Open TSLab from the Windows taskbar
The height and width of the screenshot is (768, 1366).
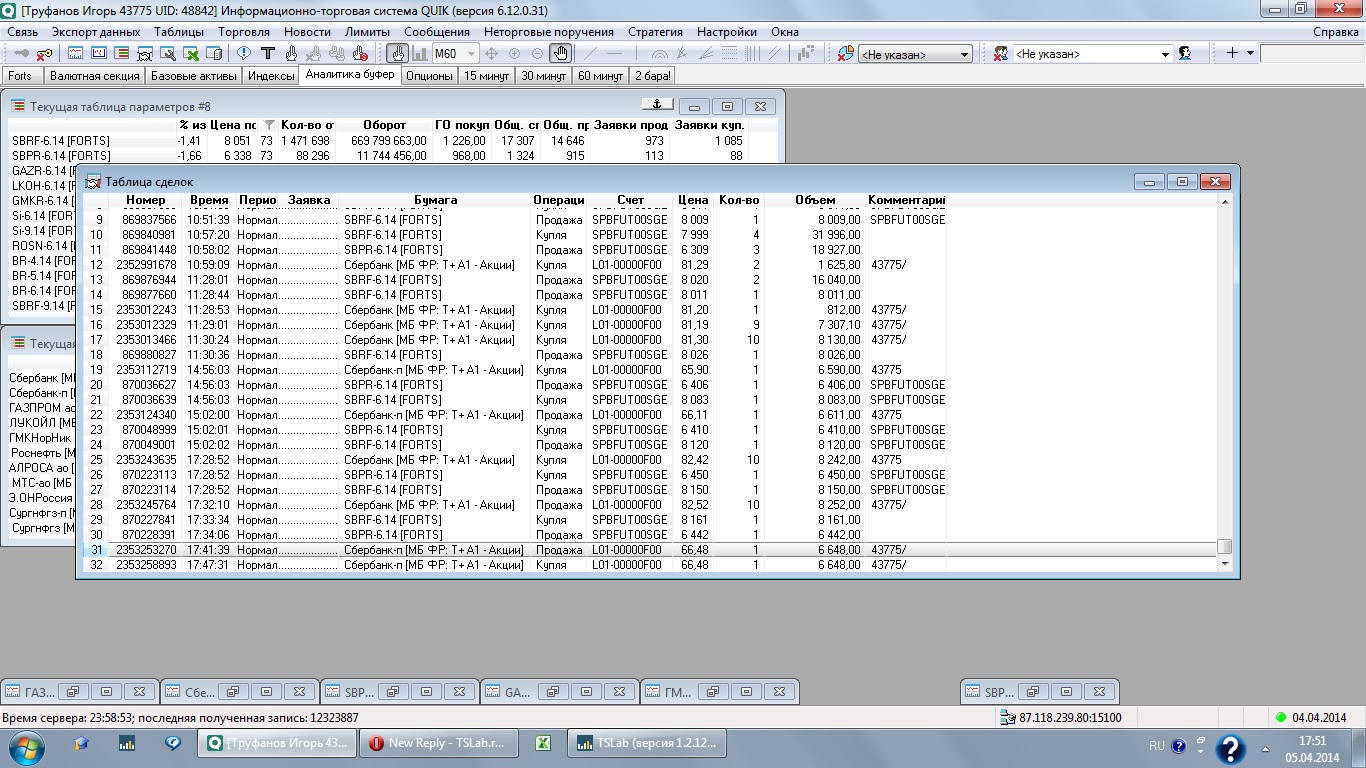coord(647,743)
